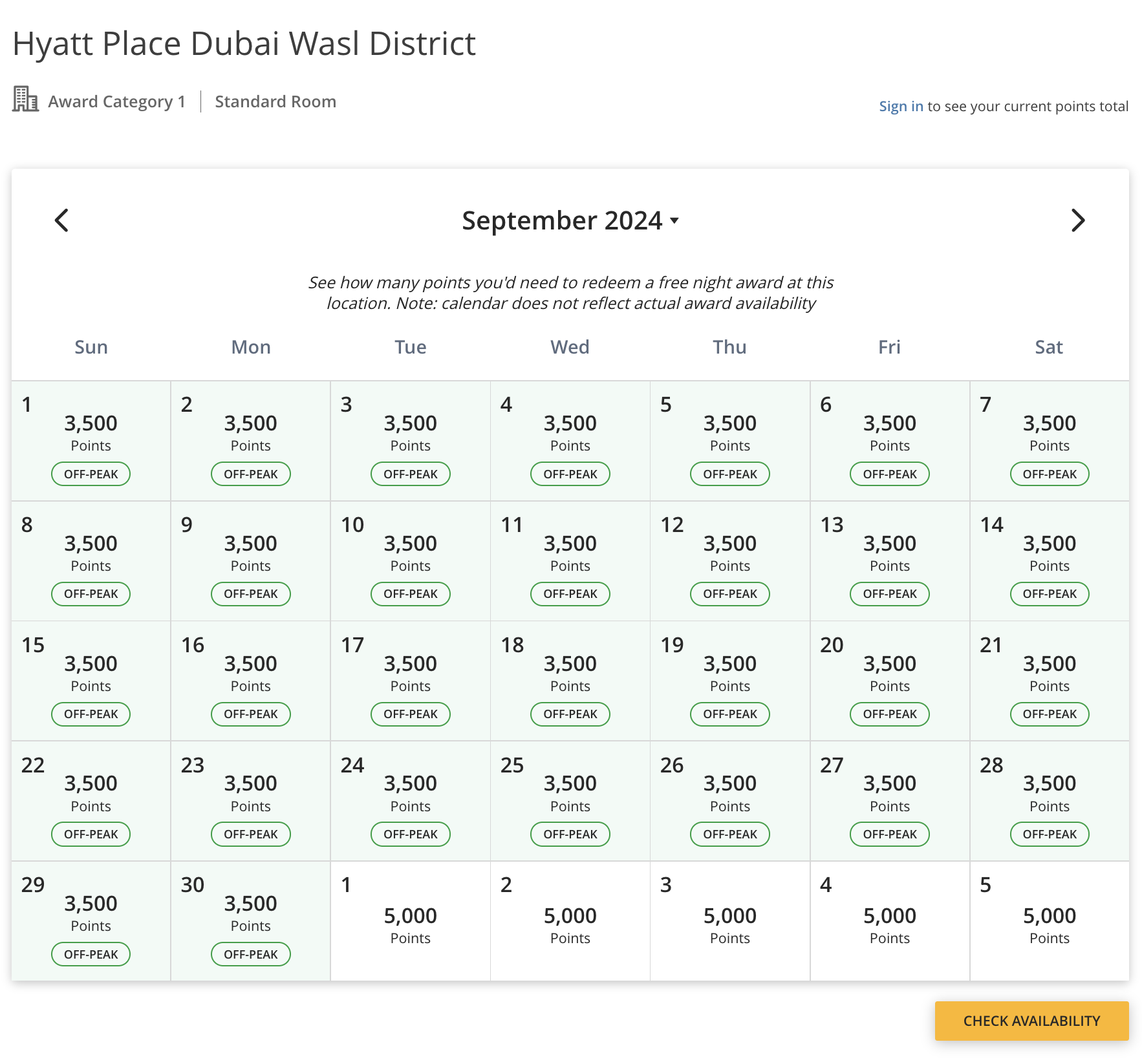
Task: Select the 15th on the calendar
Action: pos(91,681)
